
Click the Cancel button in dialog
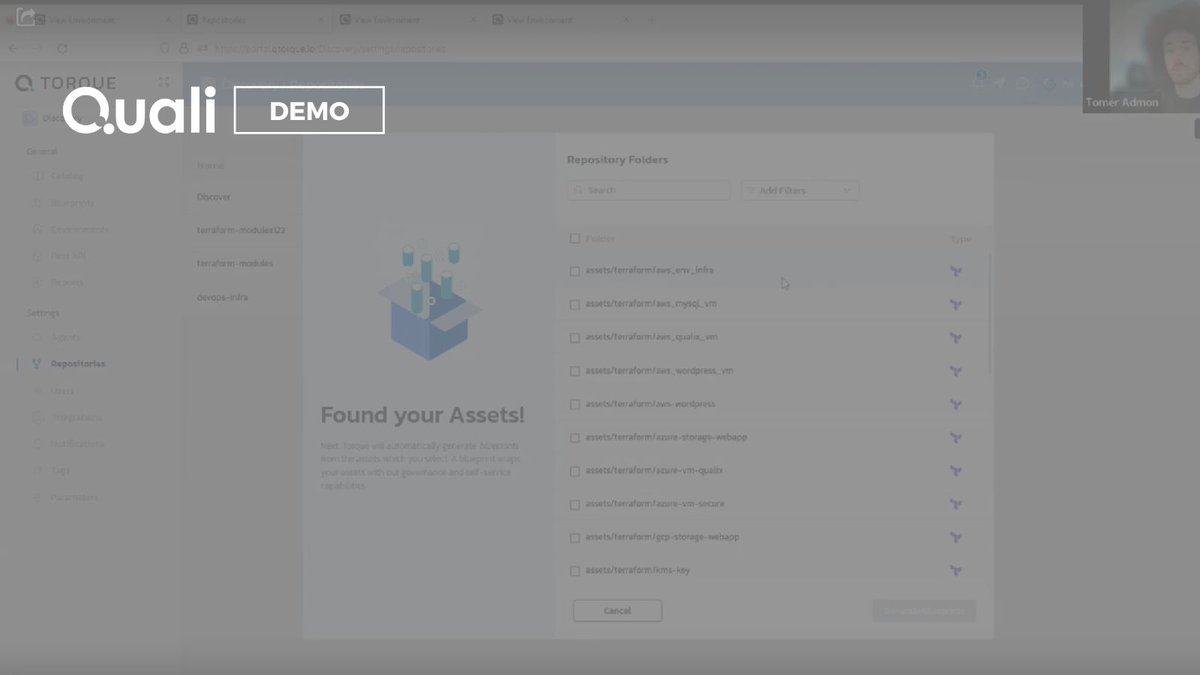pyautogui.click(x=617, y=611)
